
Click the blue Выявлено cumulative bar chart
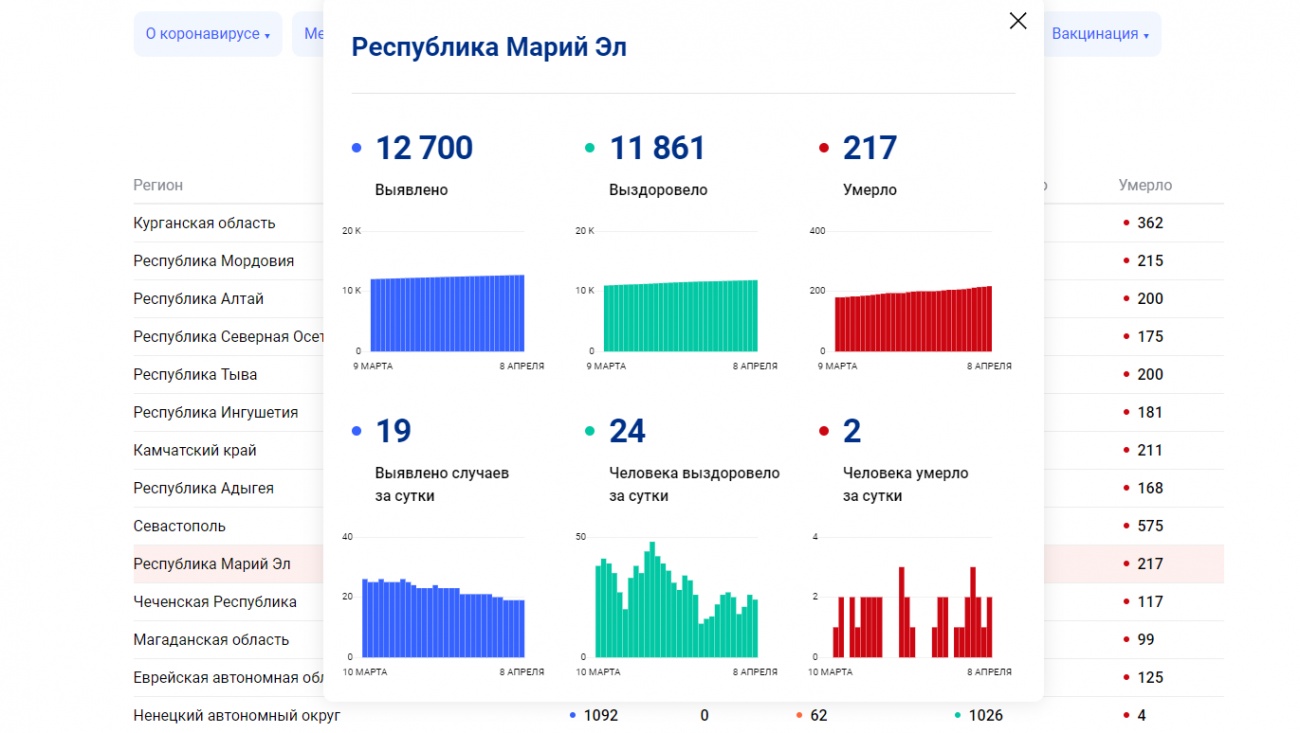coord(447,313)
